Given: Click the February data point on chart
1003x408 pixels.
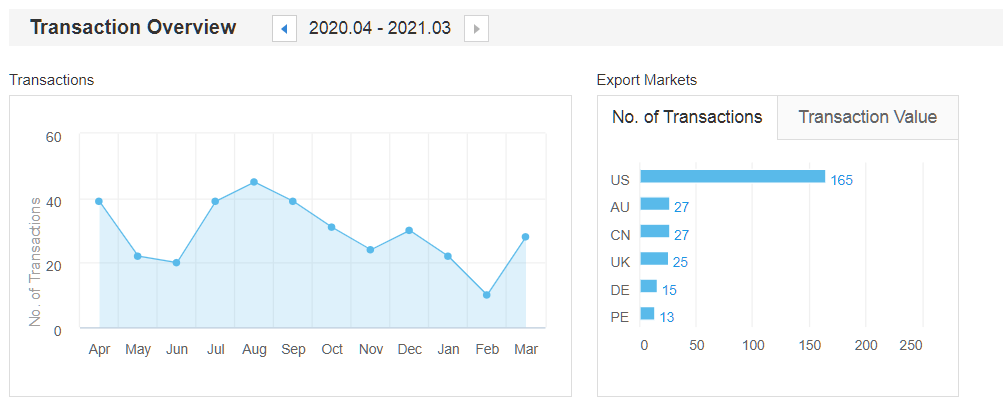Looking at the screenshot, I should click(487, 295).
